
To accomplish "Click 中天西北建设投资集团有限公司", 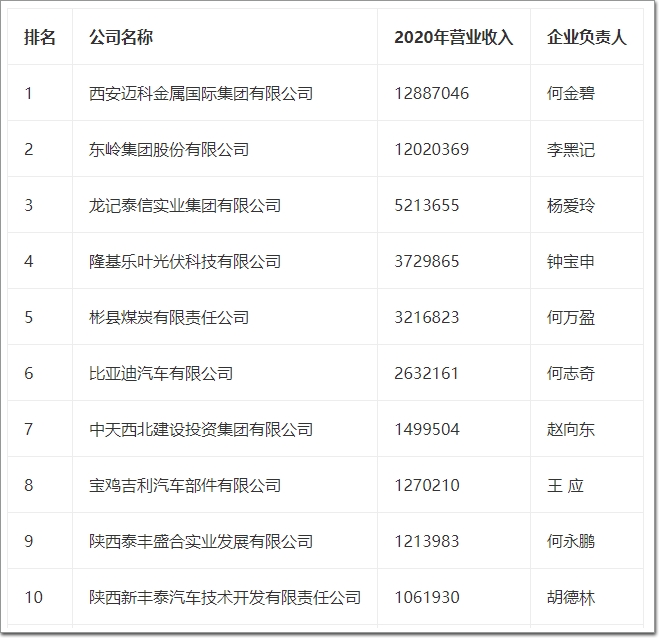I will [x=201, y=429].
